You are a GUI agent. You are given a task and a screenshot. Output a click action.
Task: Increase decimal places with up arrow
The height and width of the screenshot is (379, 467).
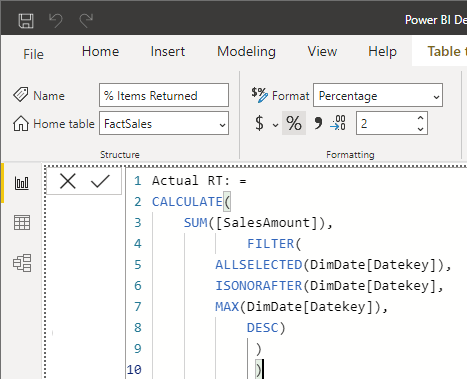420,118
